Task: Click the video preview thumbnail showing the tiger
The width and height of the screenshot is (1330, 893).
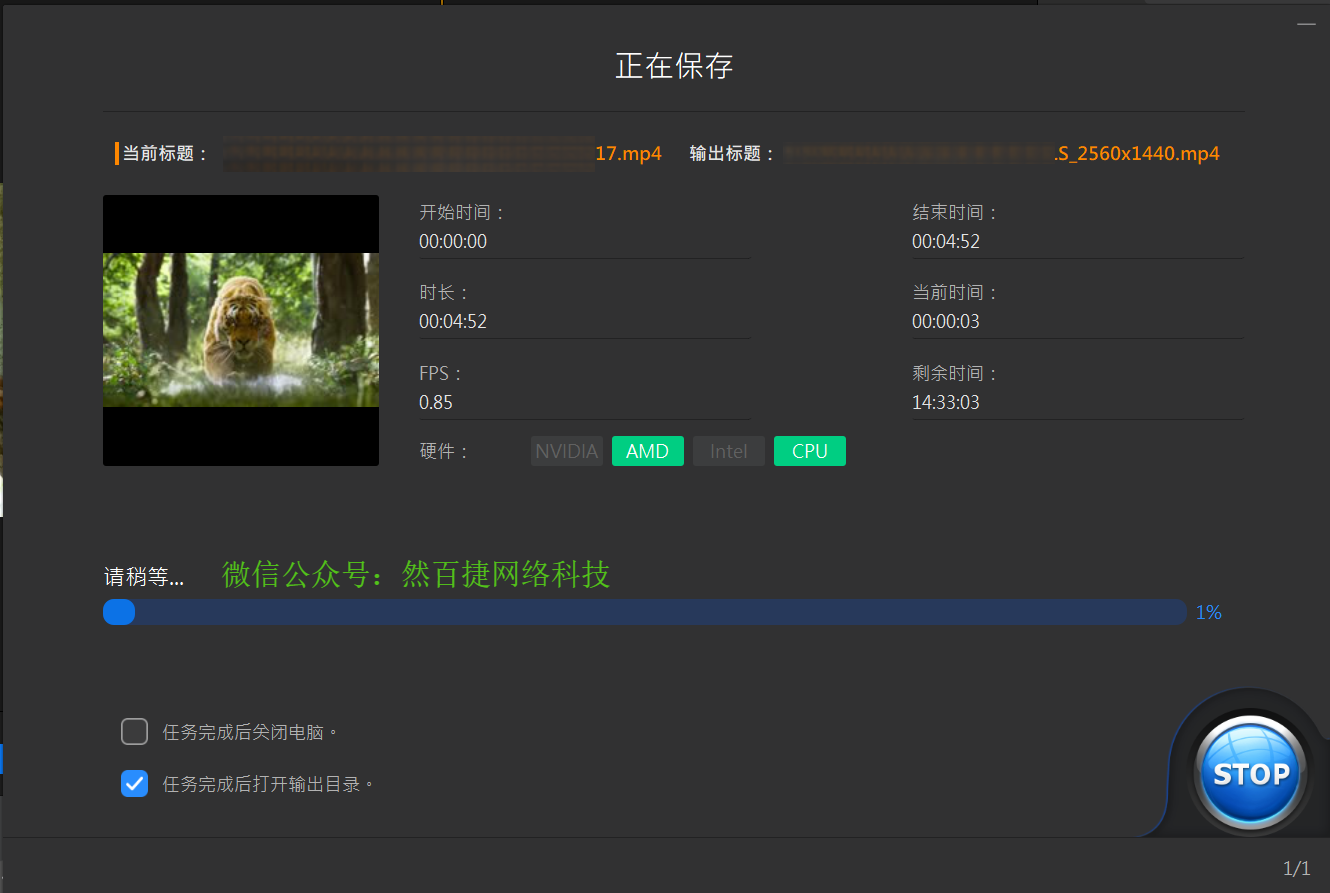Action: [x=240, y=330]
